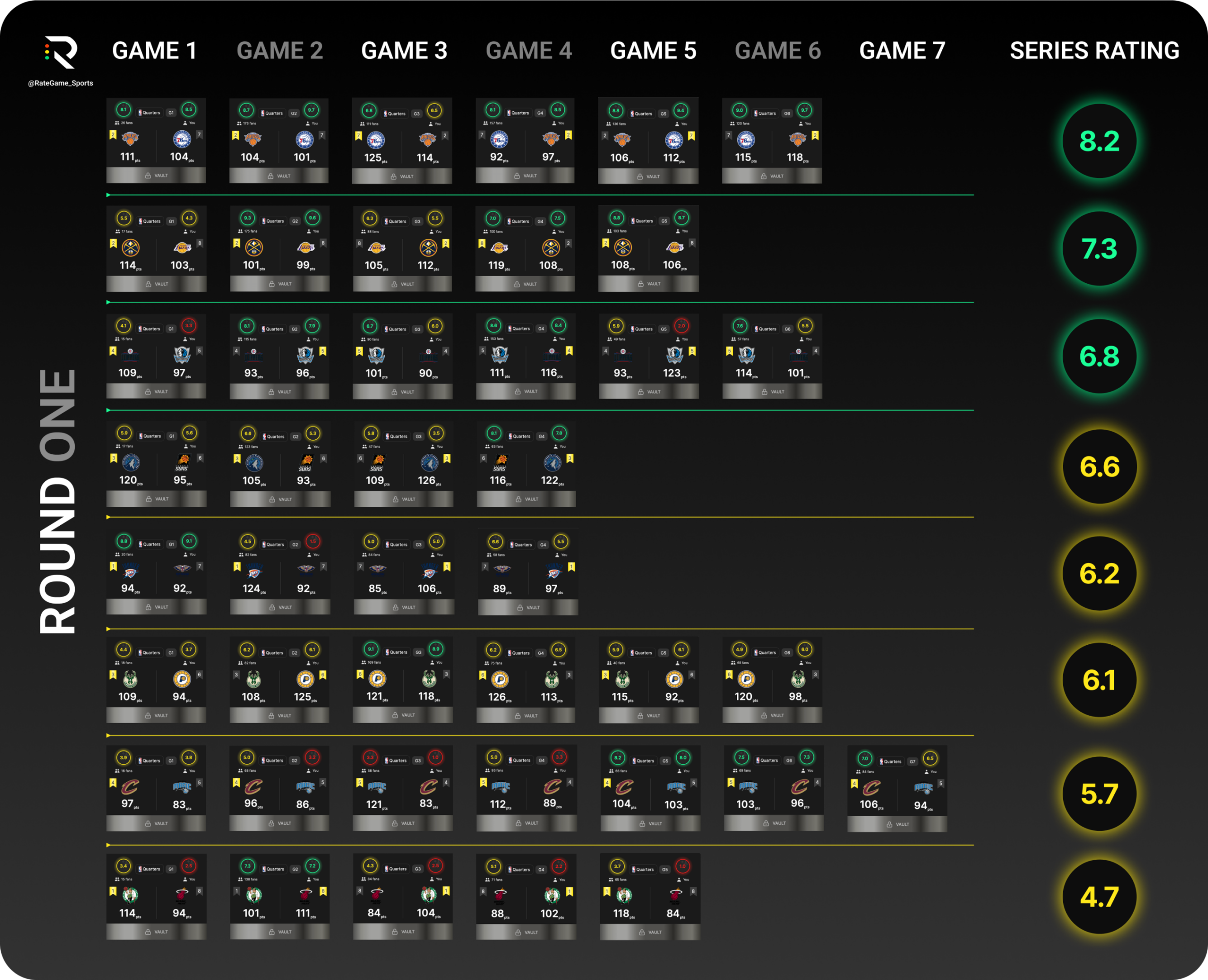This screenshot has width=1208, height=980.
Task: Click the Celtics logo in the 118–84 game
Action: [x=624, y=895]
